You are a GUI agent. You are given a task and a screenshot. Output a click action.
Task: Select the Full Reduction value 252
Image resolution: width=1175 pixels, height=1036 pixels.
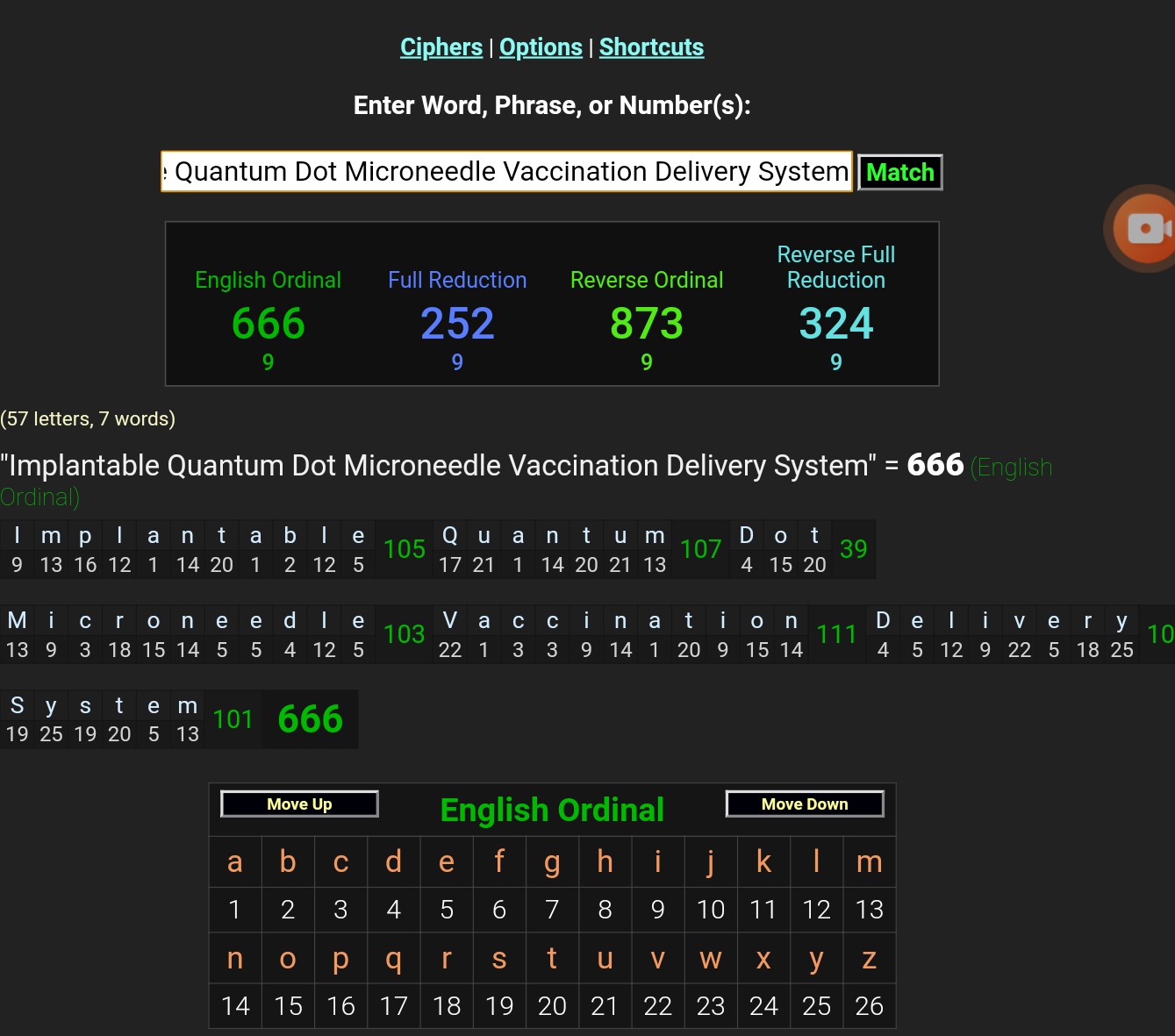click(457, 324)
